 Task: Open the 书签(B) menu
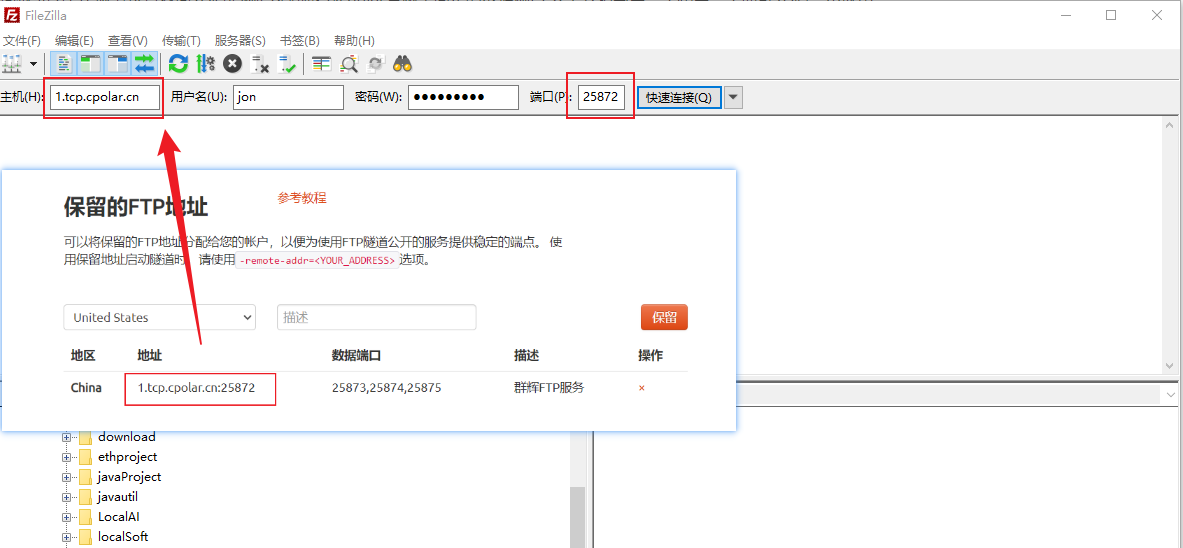click(300, 40)
